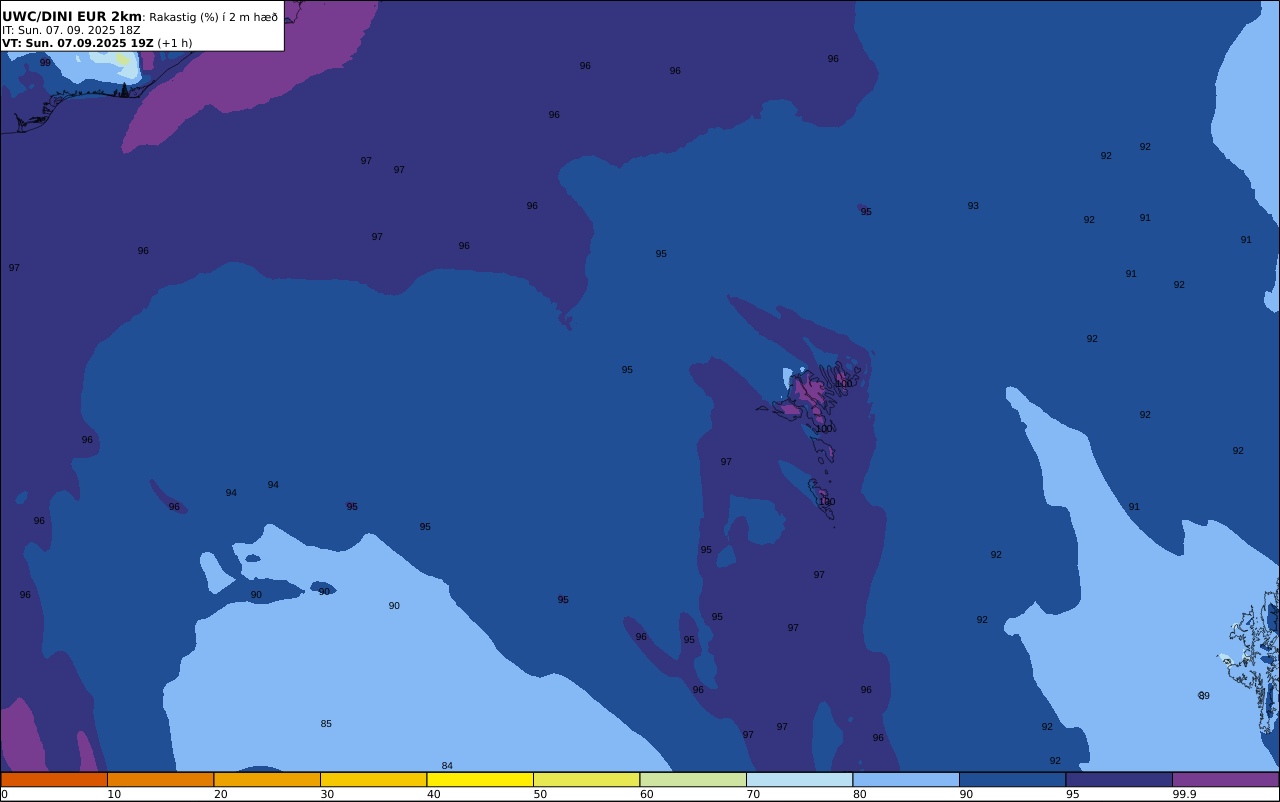Click the "30" tick label on the color bar
Screen dimensions: 1280x802
(327, 794)
